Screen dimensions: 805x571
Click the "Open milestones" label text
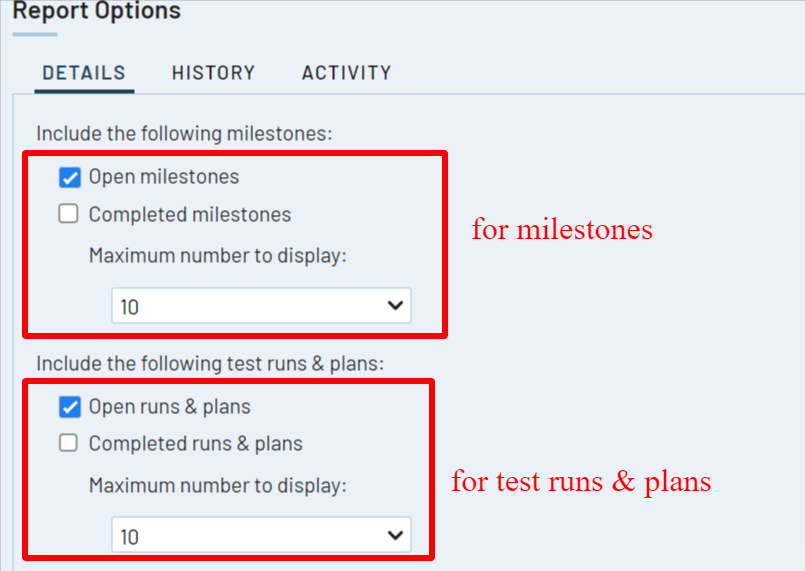coord(164,177)
